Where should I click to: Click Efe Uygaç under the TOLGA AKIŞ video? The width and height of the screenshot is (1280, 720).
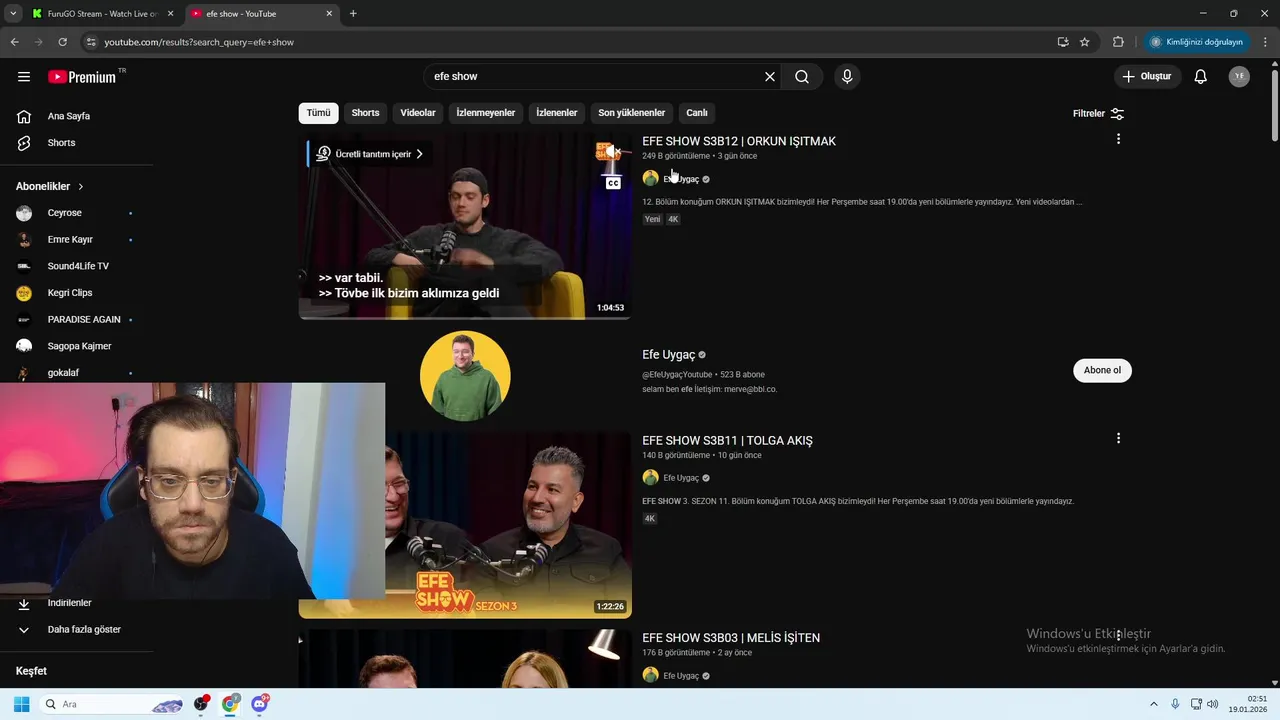[x=681, y=478]
